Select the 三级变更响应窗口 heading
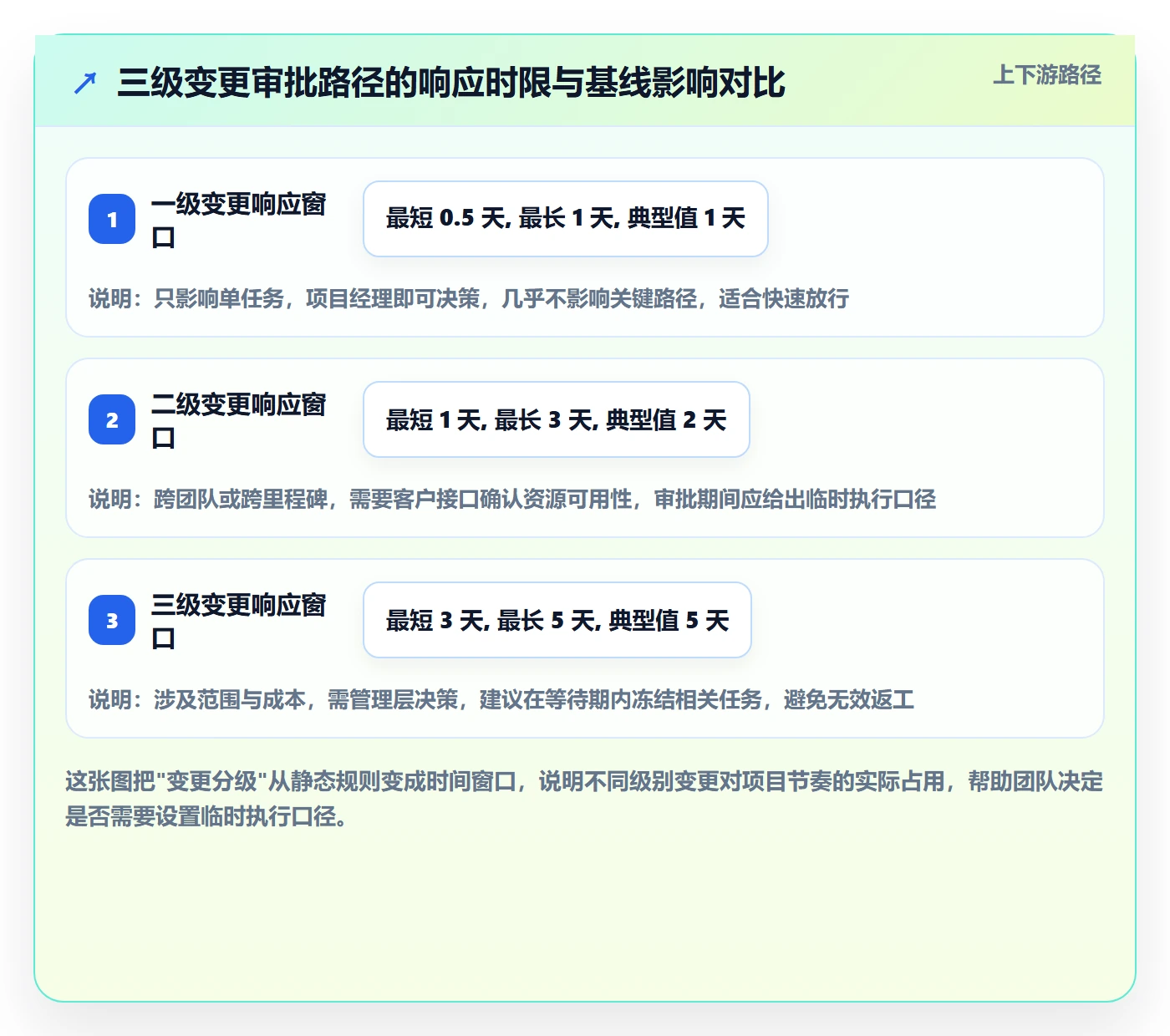 click(239, 621)
